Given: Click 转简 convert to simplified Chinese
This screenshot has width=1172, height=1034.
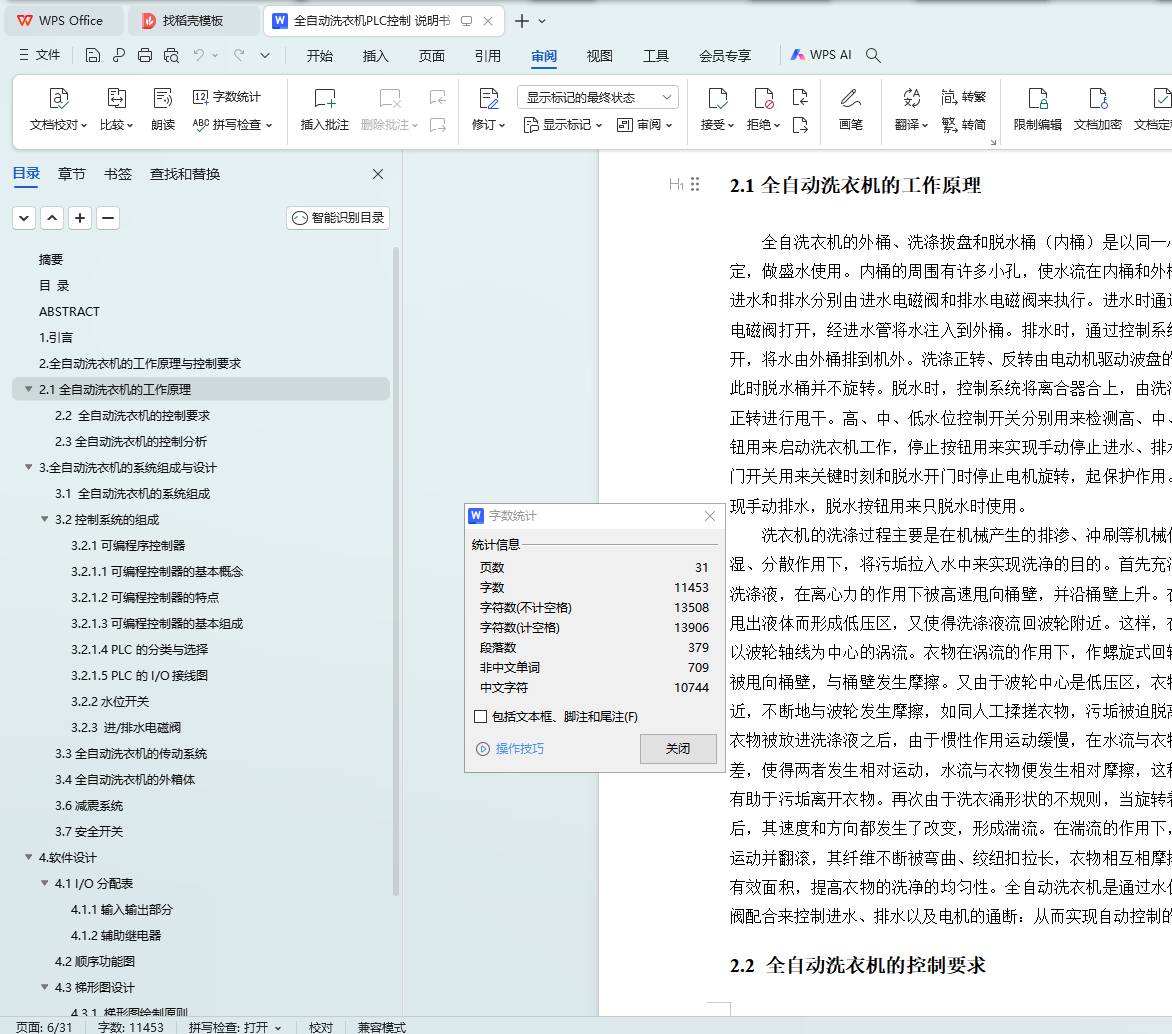Looking at the screenshot, I should (x=963, y=124).
